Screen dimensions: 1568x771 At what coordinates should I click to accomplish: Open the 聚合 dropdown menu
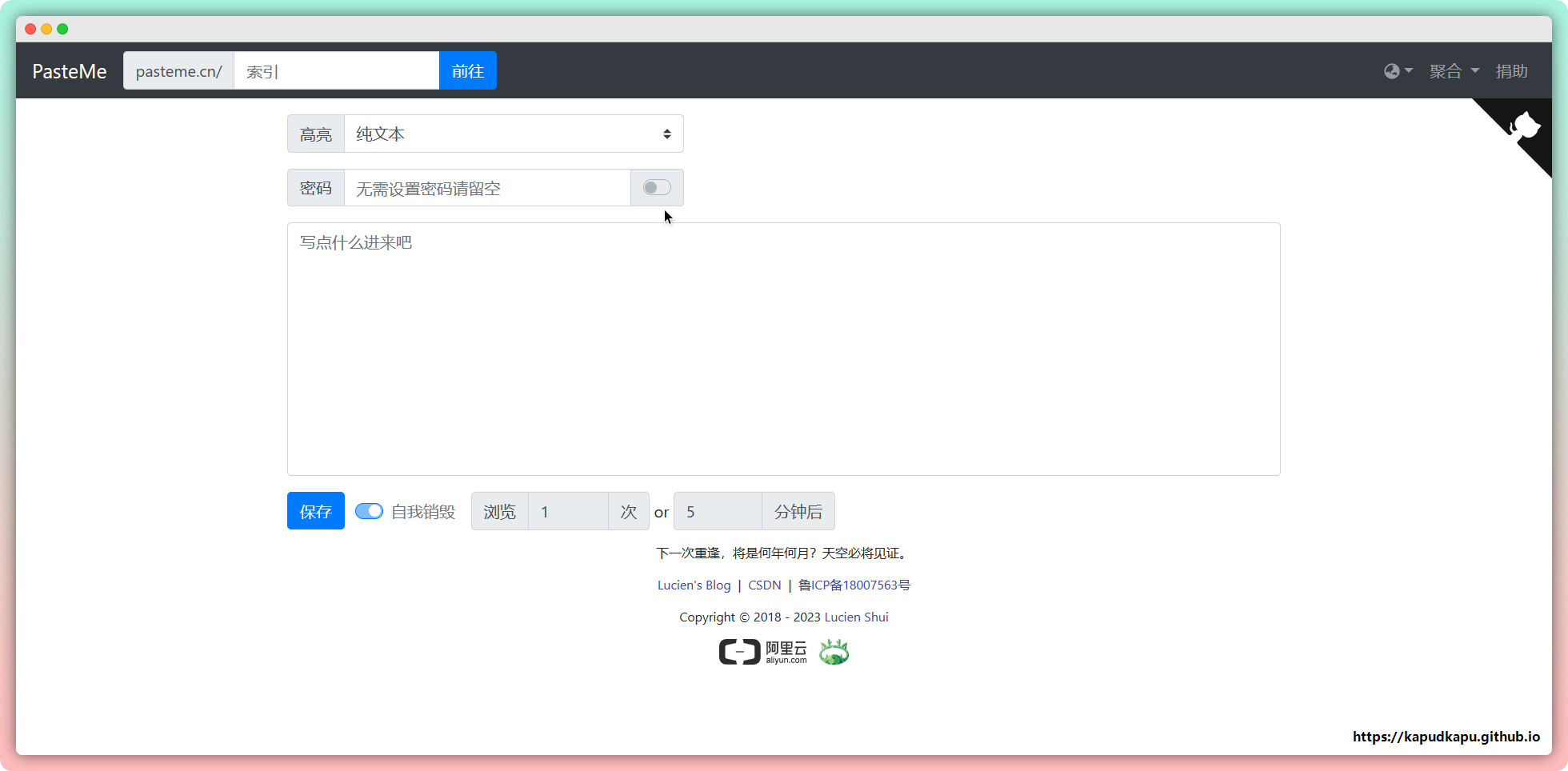pos(1454,71)
